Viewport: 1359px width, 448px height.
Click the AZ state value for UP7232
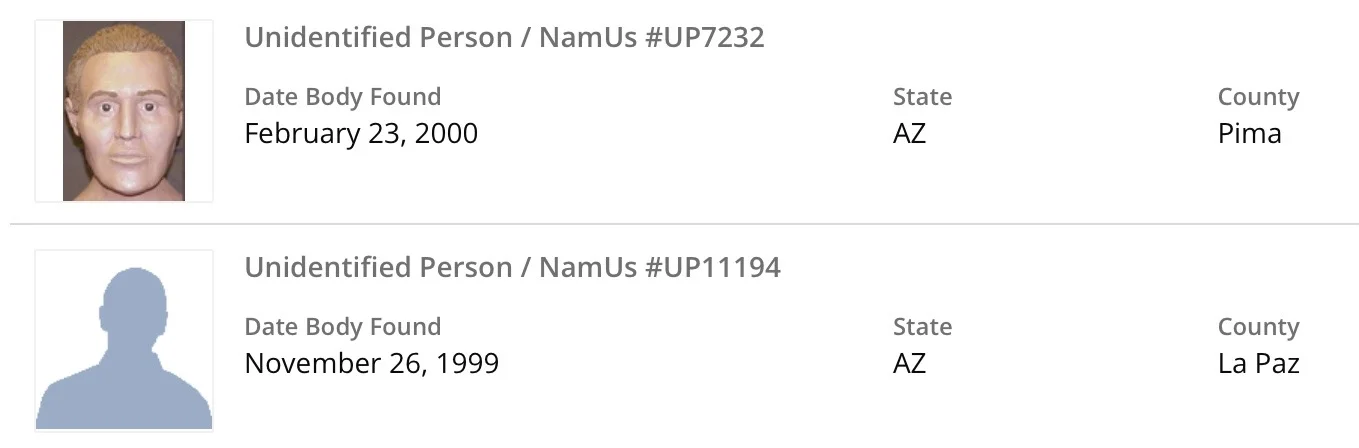click(x=909, y=133)
